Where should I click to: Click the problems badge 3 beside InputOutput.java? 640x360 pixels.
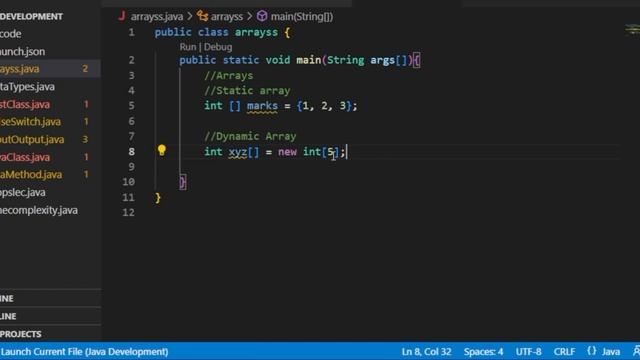tap(85, 139)
